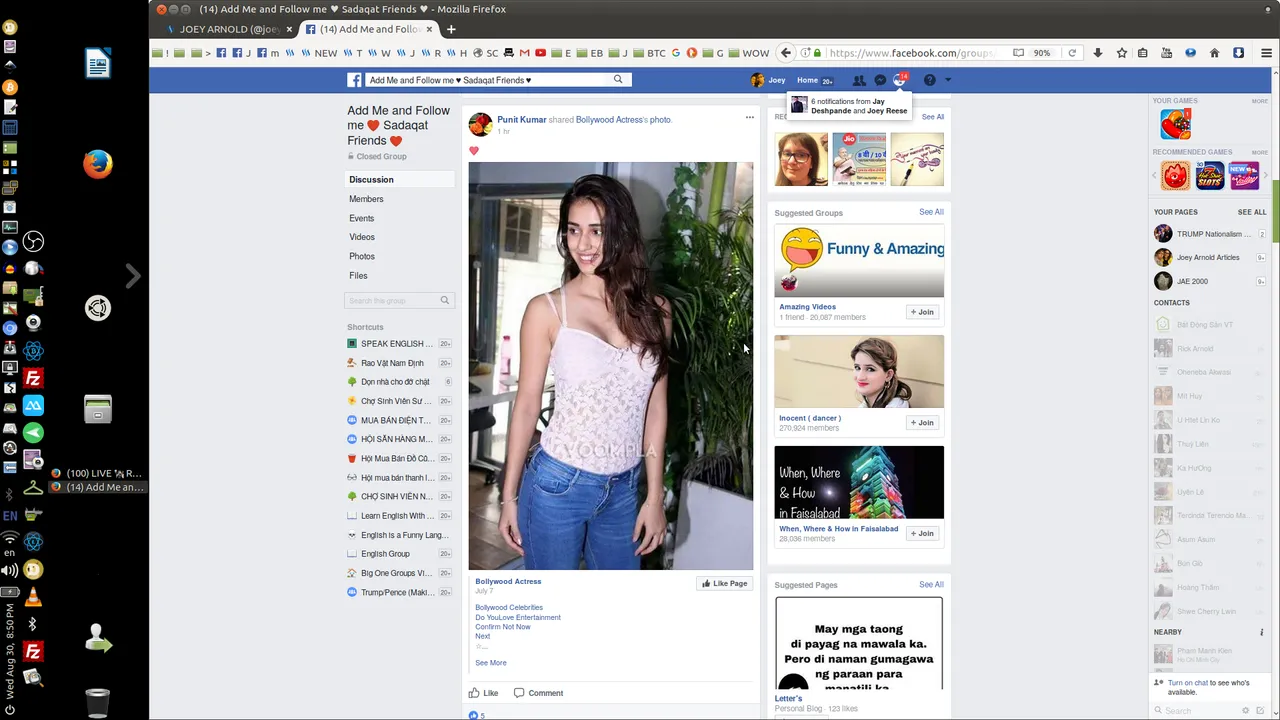Join When, Where & How in Faisalabad

click(x=922, y=533)
